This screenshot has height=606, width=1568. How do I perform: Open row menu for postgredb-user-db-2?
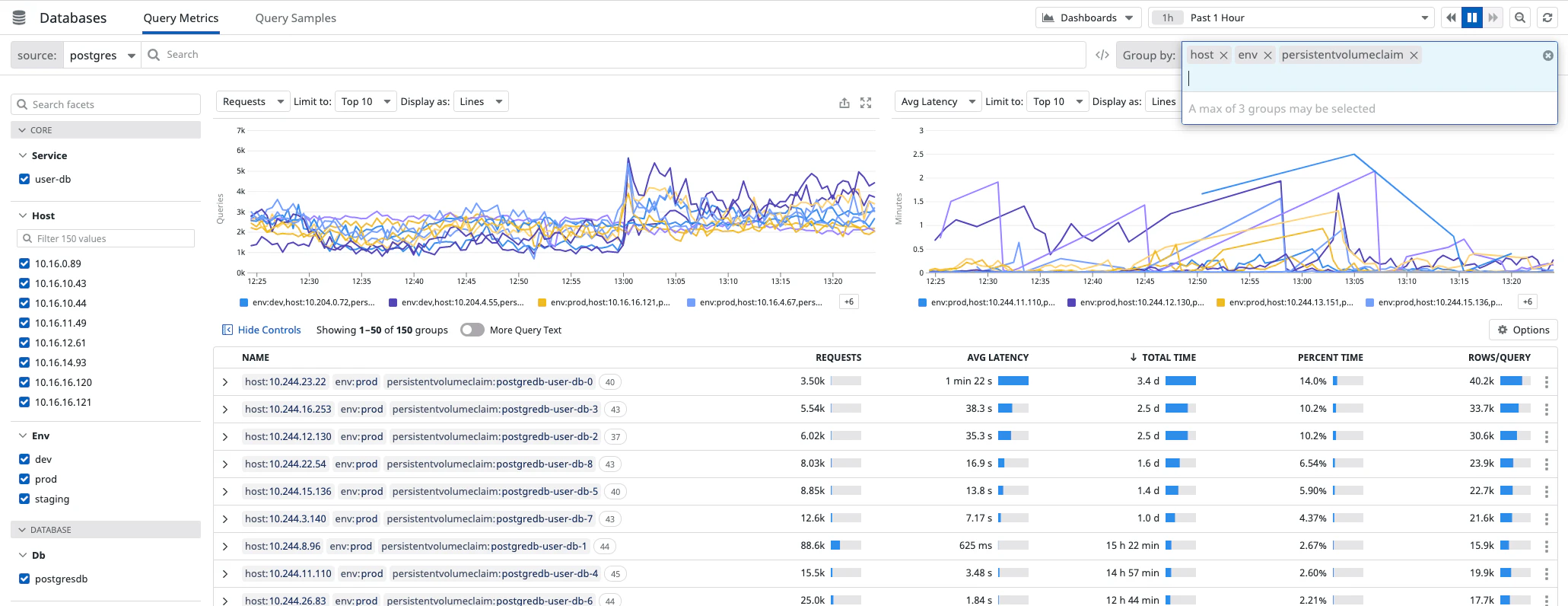point(1546,437)
